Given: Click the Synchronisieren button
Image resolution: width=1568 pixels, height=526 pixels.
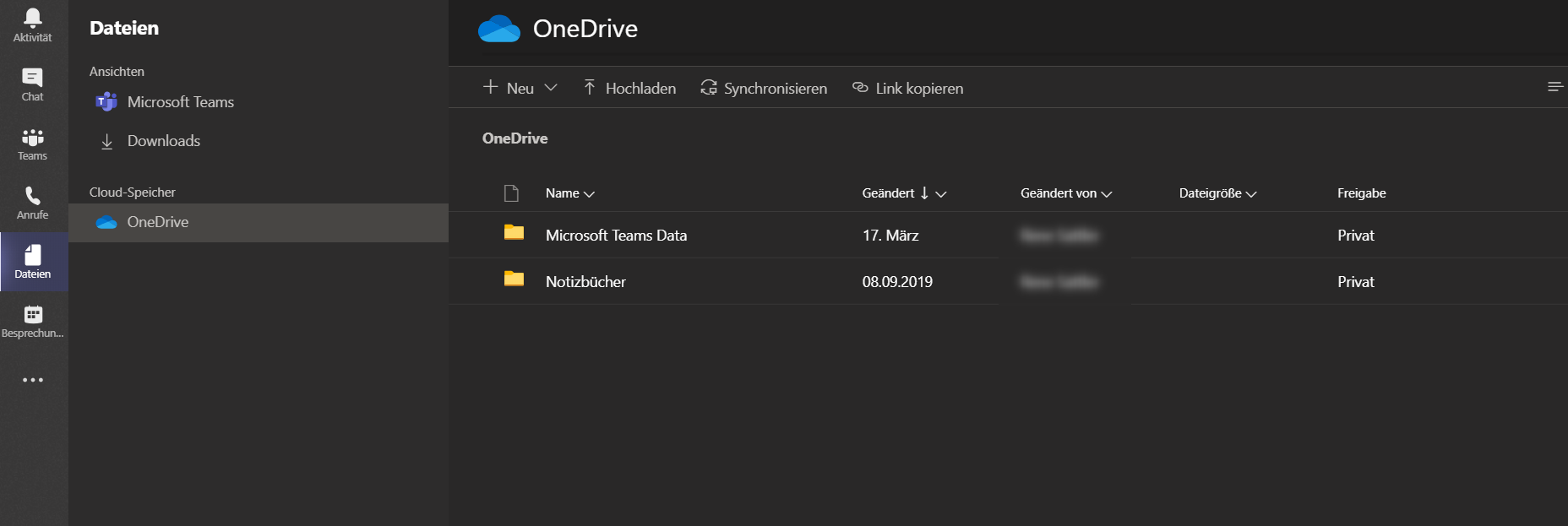Looking at the screenshot, I should (764, 88).
